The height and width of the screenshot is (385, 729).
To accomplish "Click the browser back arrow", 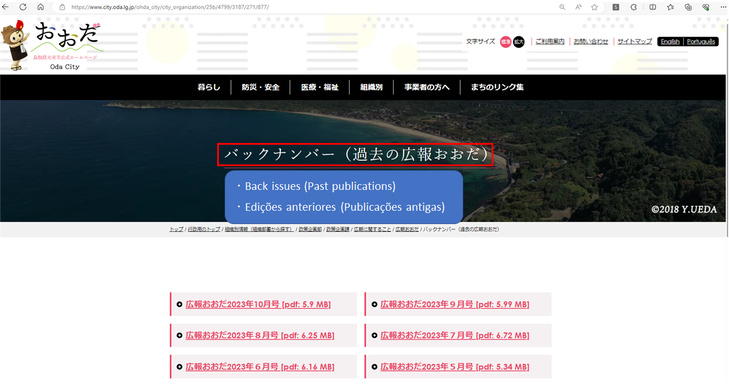I will 6,7.
